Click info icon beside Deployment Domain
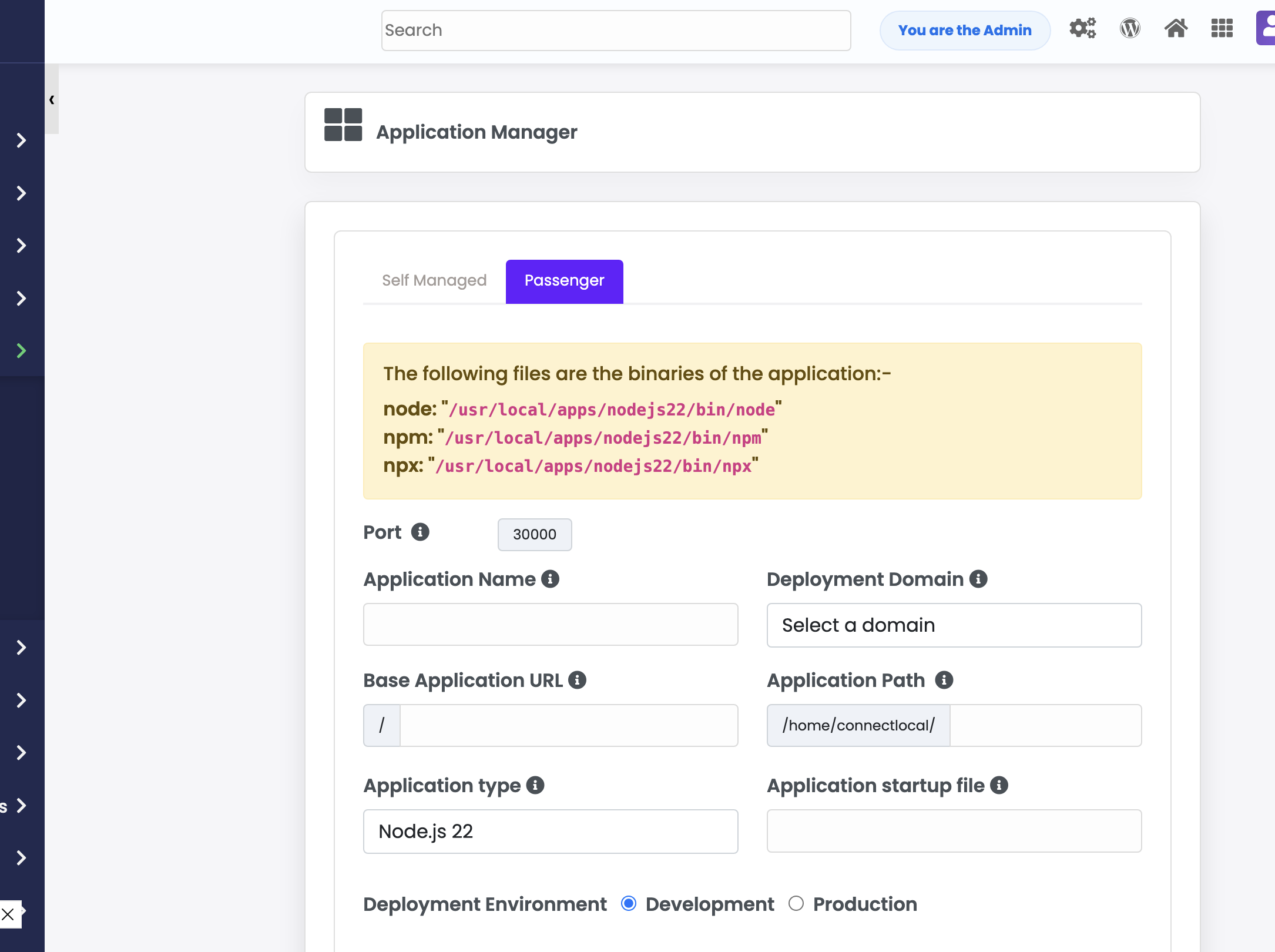The height and width of the screenshot is (952, 1275). pos(978,579)
